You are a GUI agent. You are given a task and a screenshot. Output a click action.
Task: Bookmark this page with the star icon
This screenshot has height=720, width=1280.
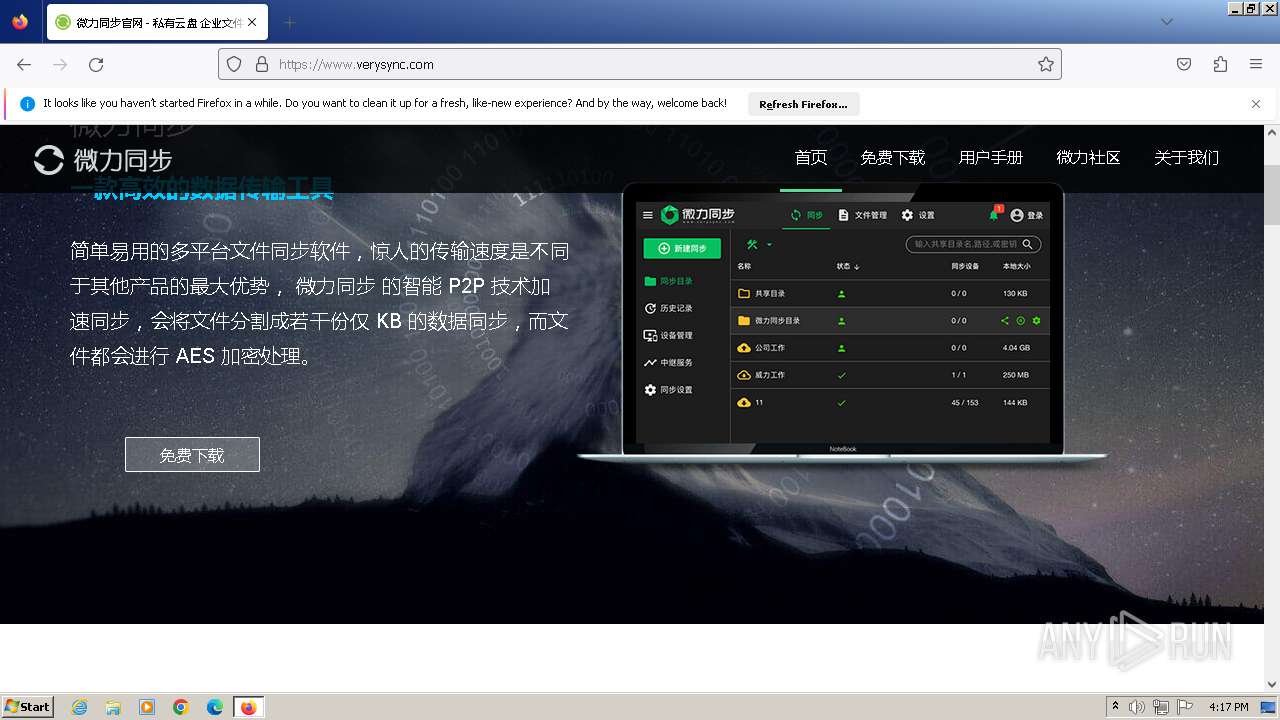1046,64
